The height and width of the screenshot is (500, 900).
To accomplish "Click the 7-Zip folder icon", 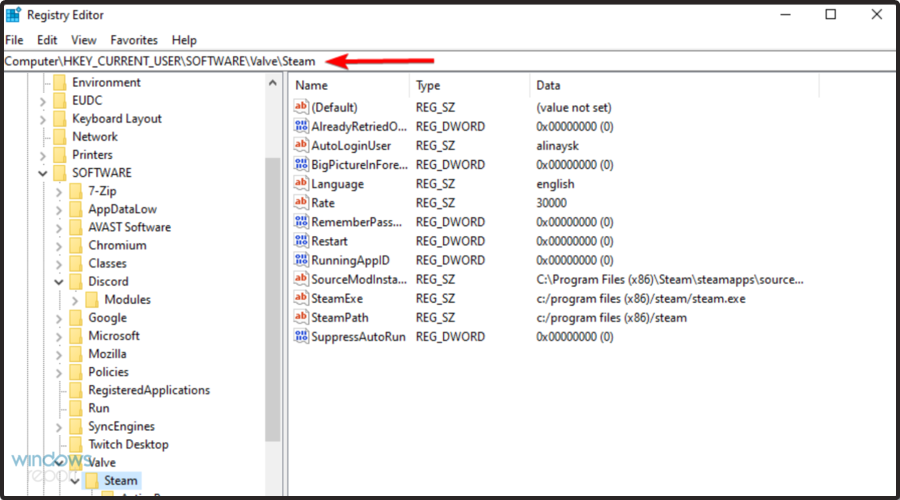I will (76, 191).
